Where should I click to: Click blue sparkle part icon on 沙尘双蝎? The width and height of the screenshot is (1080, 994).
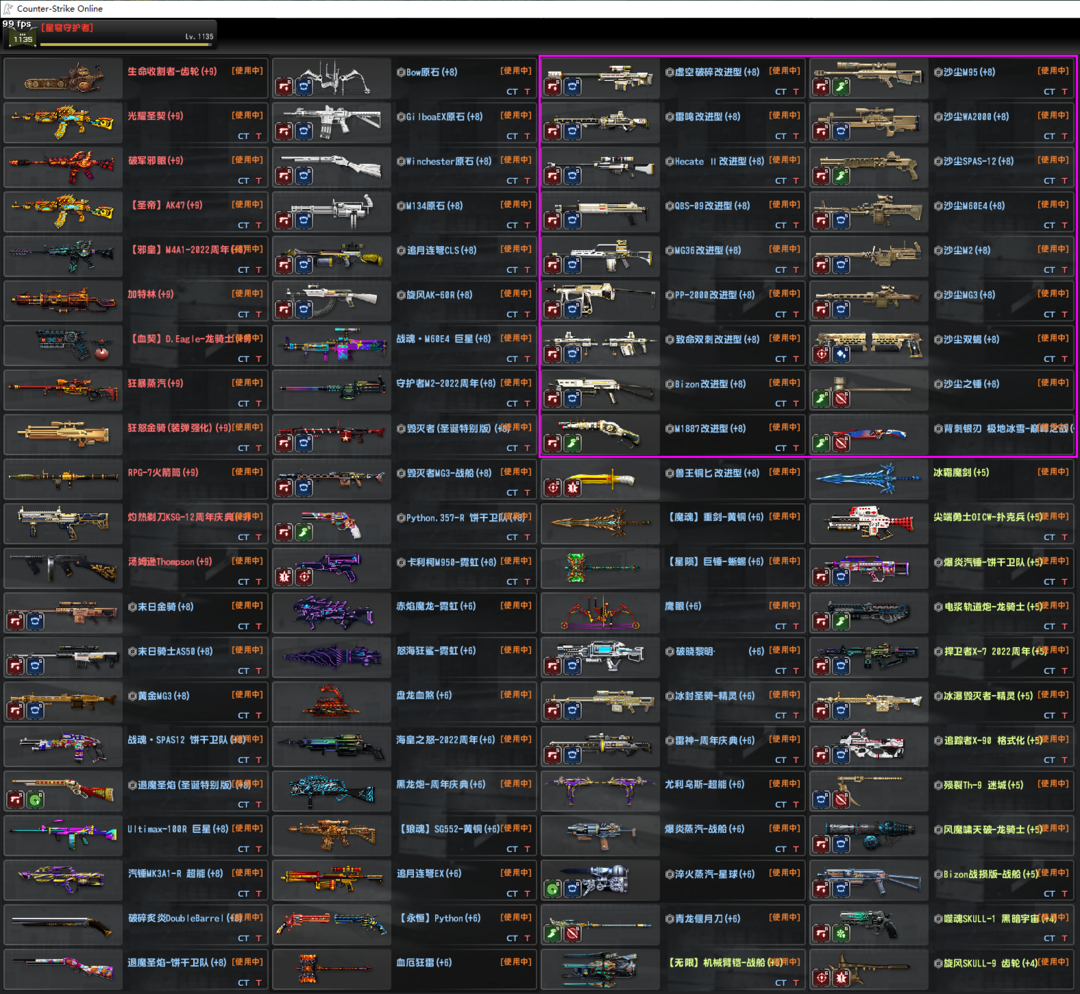842,354
